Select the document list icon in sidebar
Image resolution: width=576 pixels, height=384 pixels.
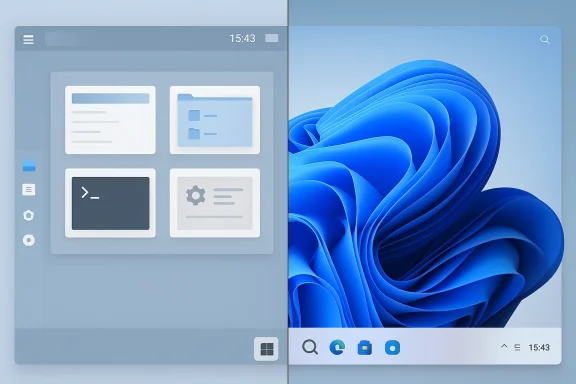(29, 190)
